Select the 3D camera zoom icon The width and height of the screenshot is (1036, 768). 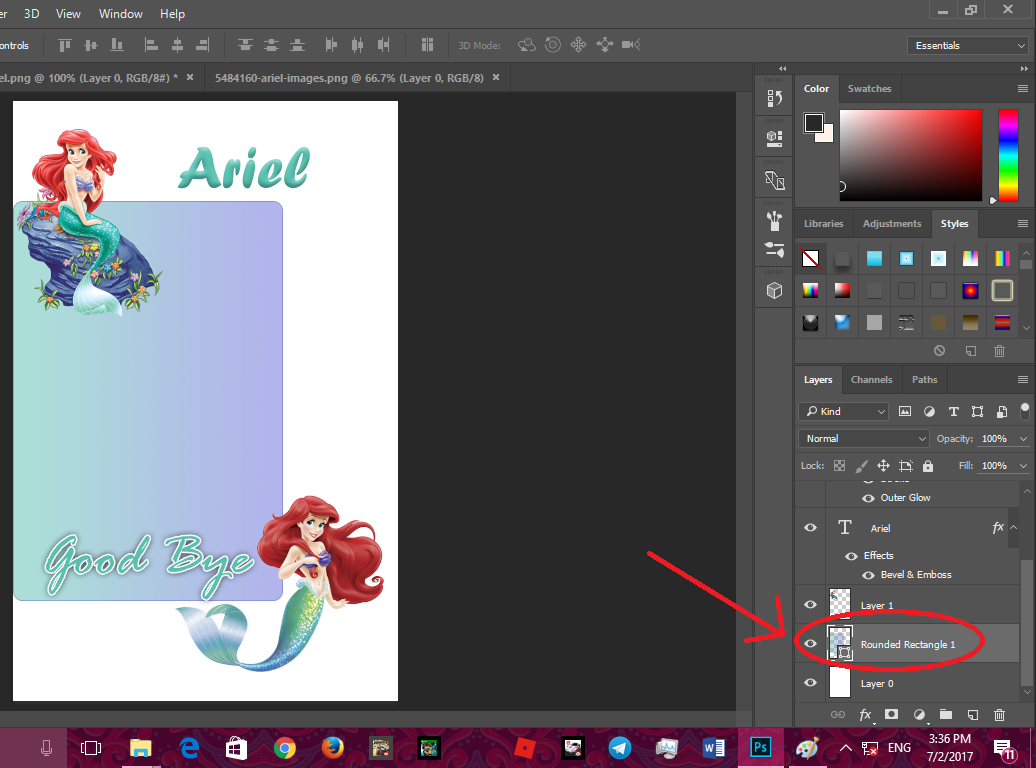click(x=631, y=45)
